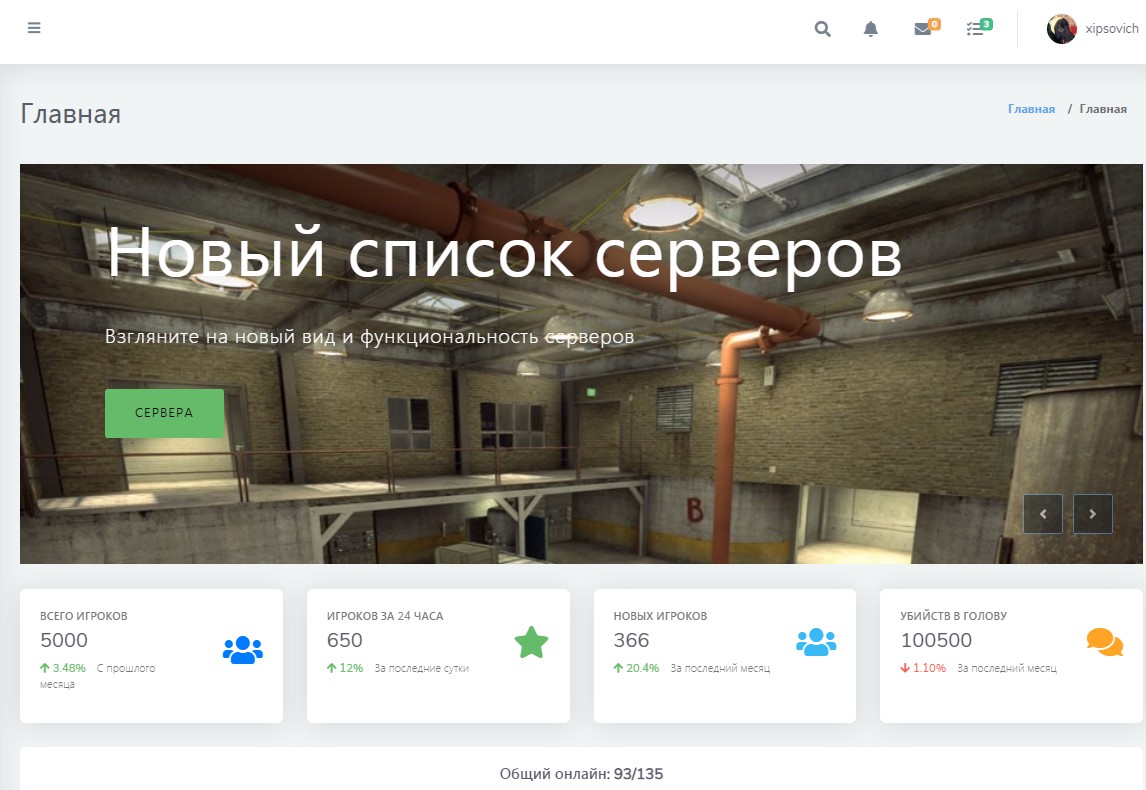1146x790 pixels.
Task: Open the task list icon with badge 3
Action: pos(975,29)
